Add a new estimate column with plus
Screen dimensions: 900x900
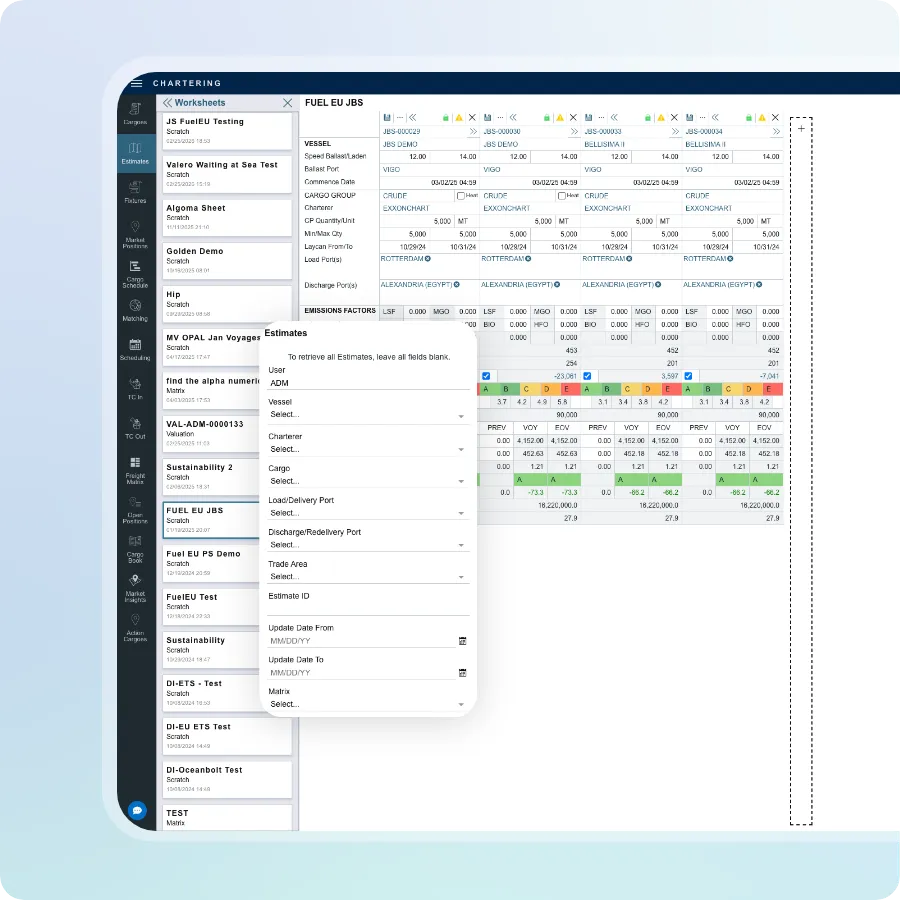pos(801,129)
